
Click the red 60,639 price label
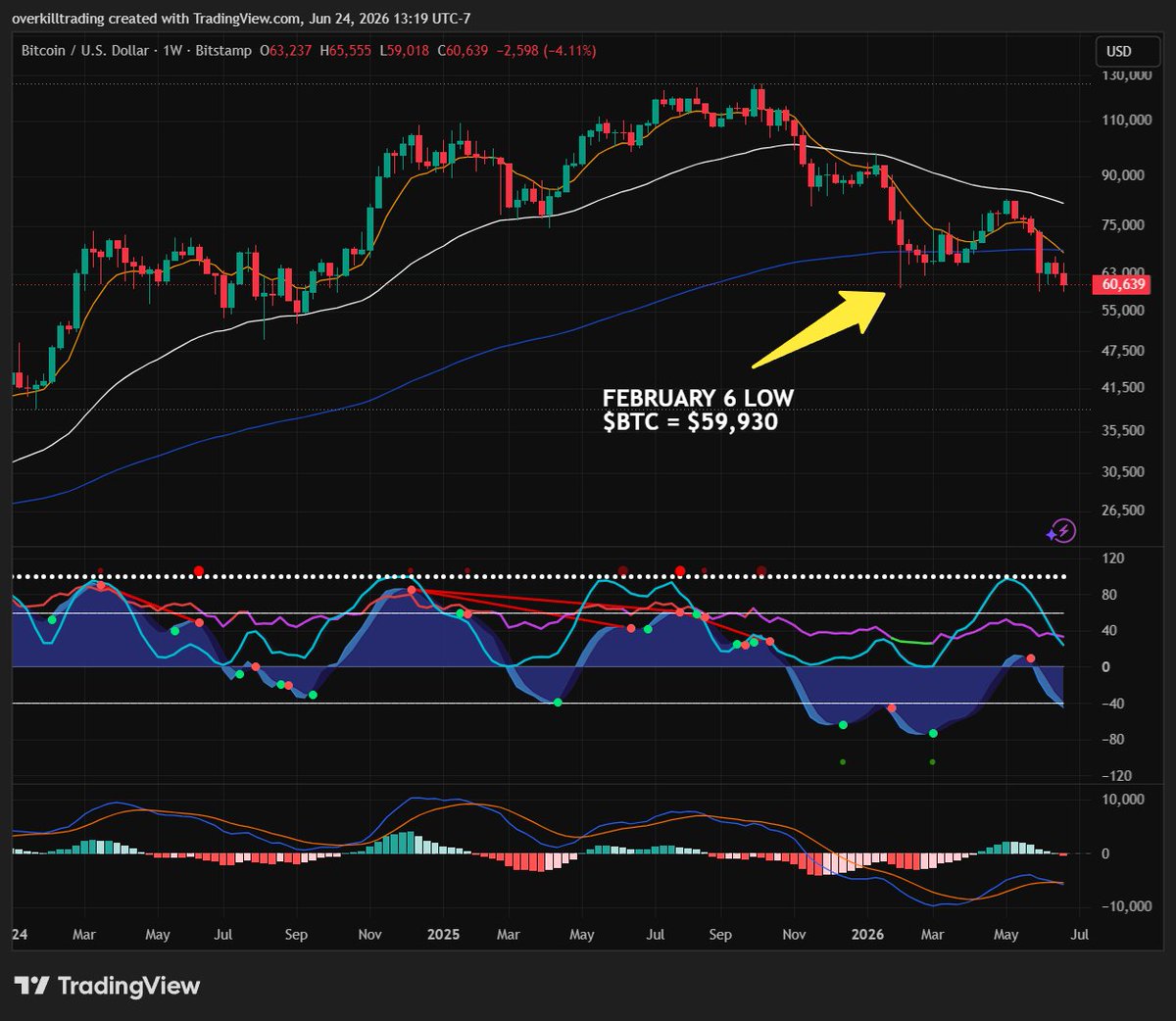coord(1123,284)
